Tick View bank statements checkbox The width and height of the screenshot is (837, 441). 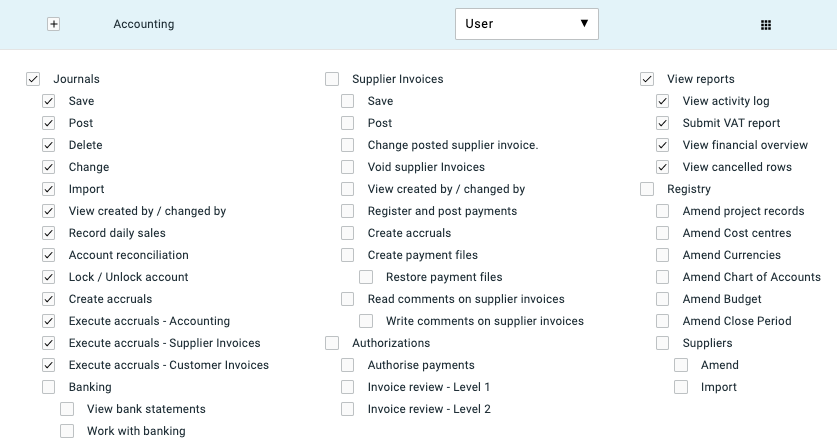(x=67, y=409)
